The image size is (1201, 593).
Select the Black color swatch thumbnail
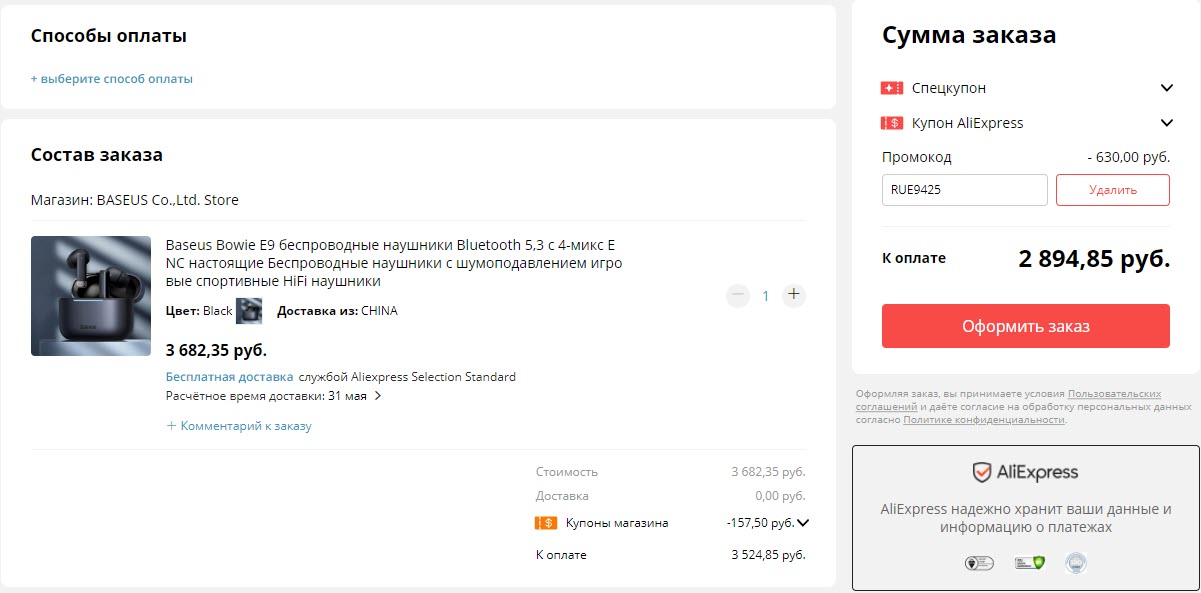click(249, 311)
